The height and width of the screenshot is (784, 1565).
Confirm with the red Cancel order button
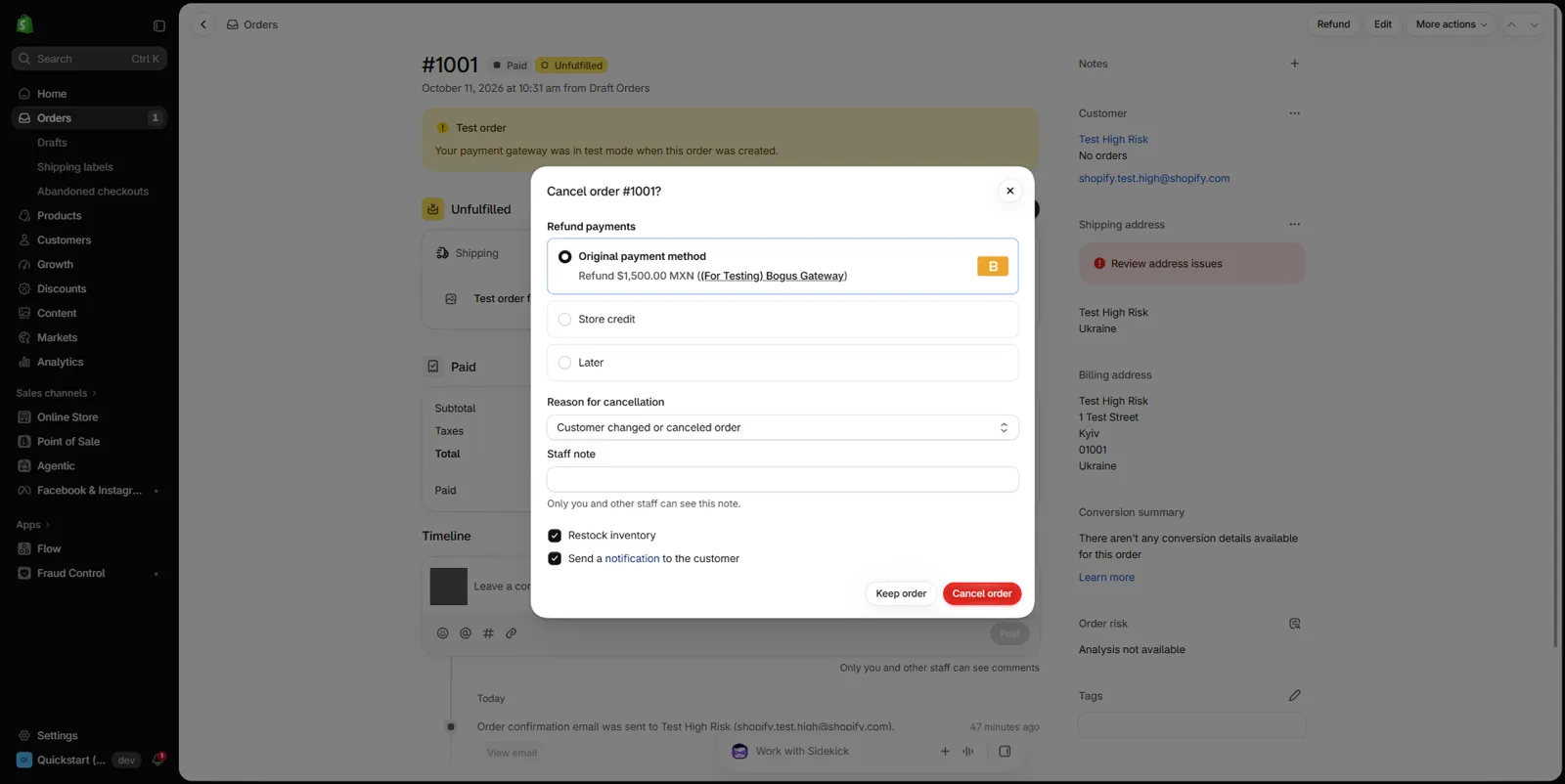pyautogui.click(x=982, y=594)
